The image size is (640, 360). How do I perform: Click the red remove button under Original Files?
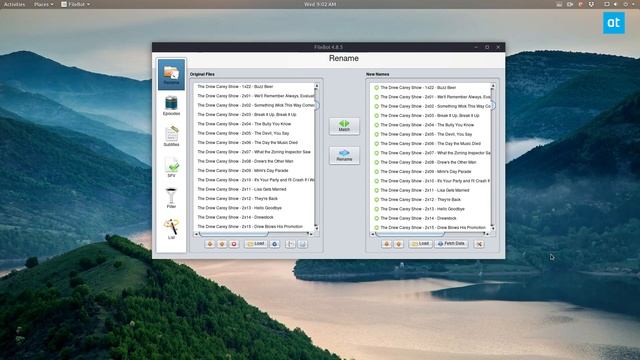tap(234, 244)
